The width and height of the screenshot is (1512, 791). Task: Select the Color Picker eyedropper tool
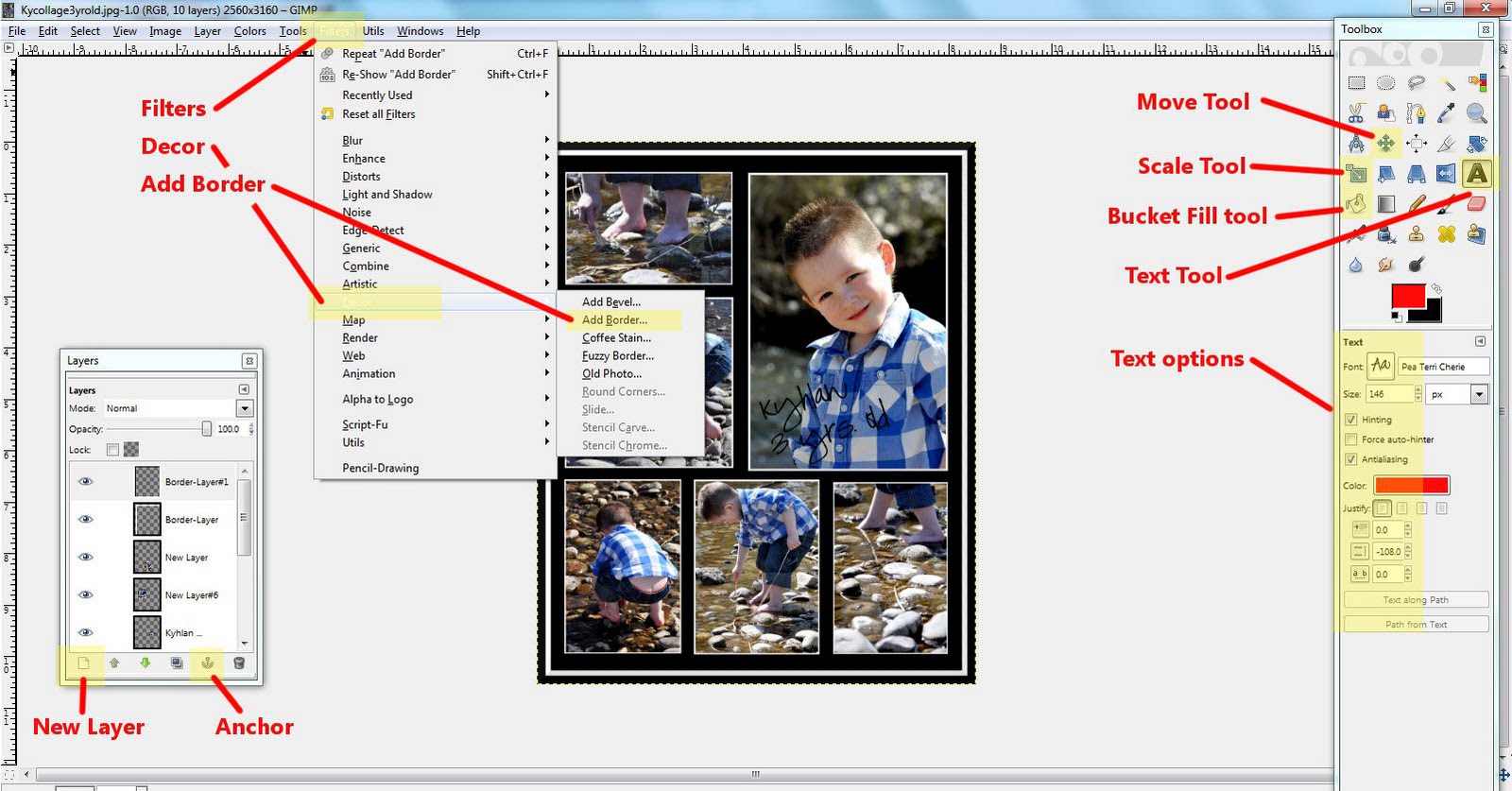coord(1447,113)
